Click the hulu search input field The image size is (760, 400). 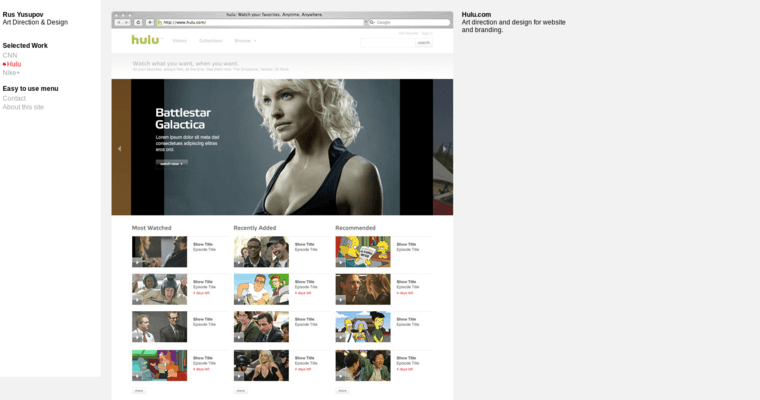387,42
